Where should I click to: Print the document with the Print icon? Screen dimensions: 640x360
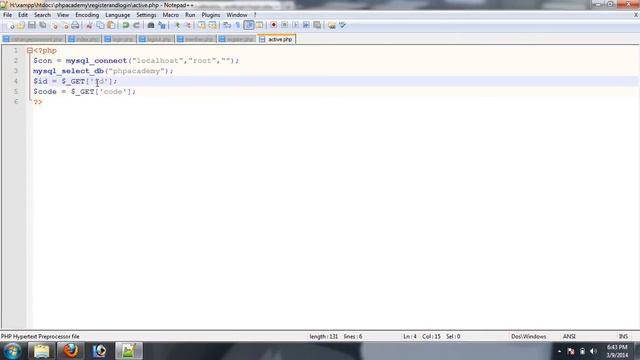75,25
